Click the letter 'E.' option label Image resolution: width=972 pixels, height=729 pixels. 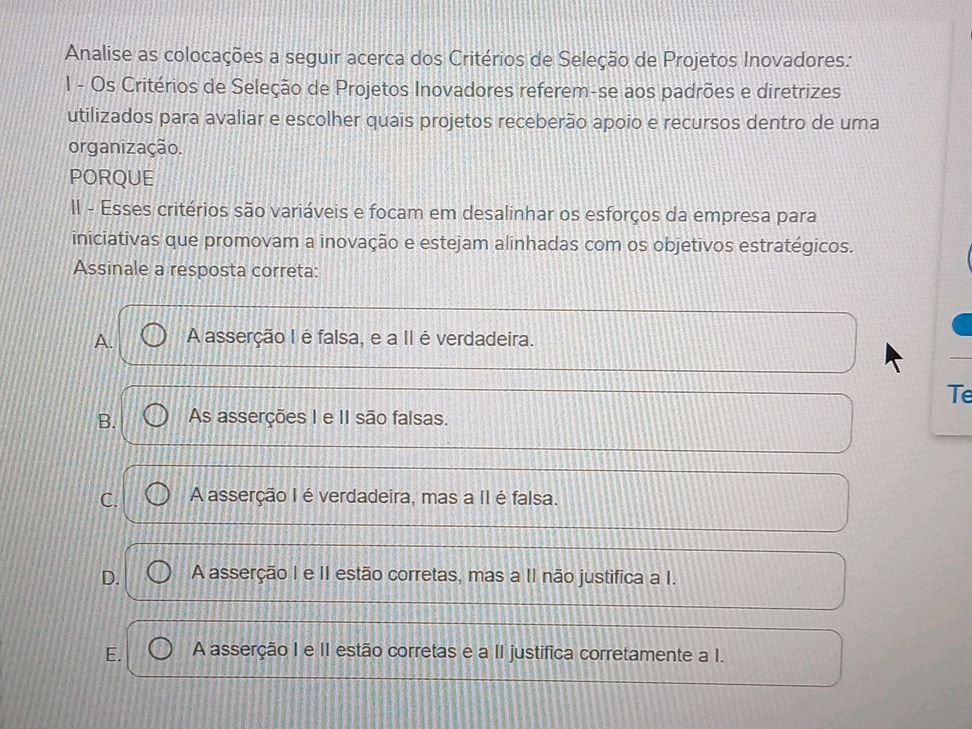point(114,656)
